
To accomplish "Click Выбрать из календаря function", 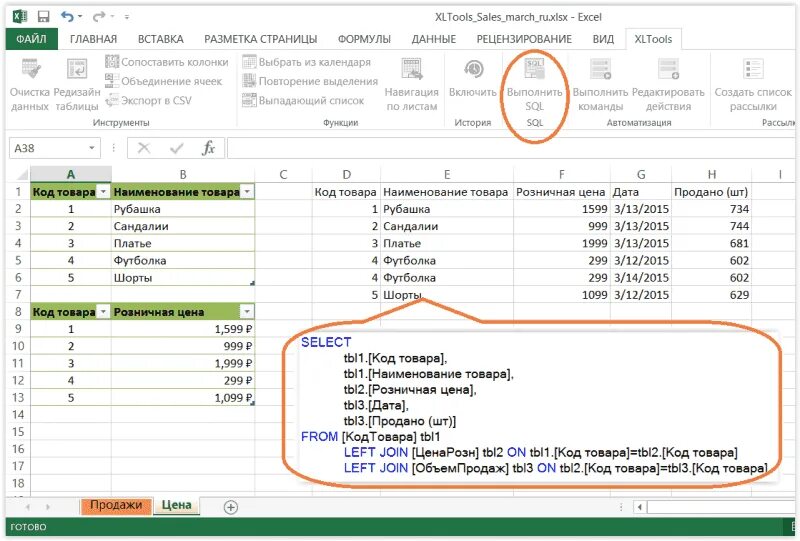I will pyautogui.click(x=307, y=62).
